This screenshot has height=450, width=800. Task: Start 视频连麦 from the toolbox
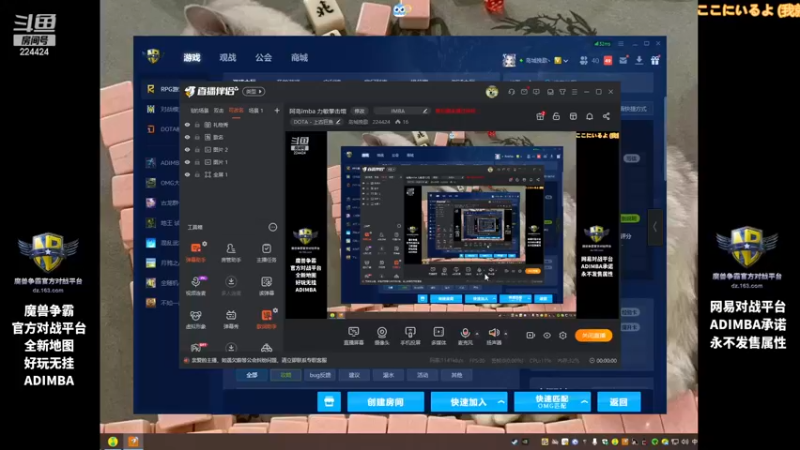[196, 286]
